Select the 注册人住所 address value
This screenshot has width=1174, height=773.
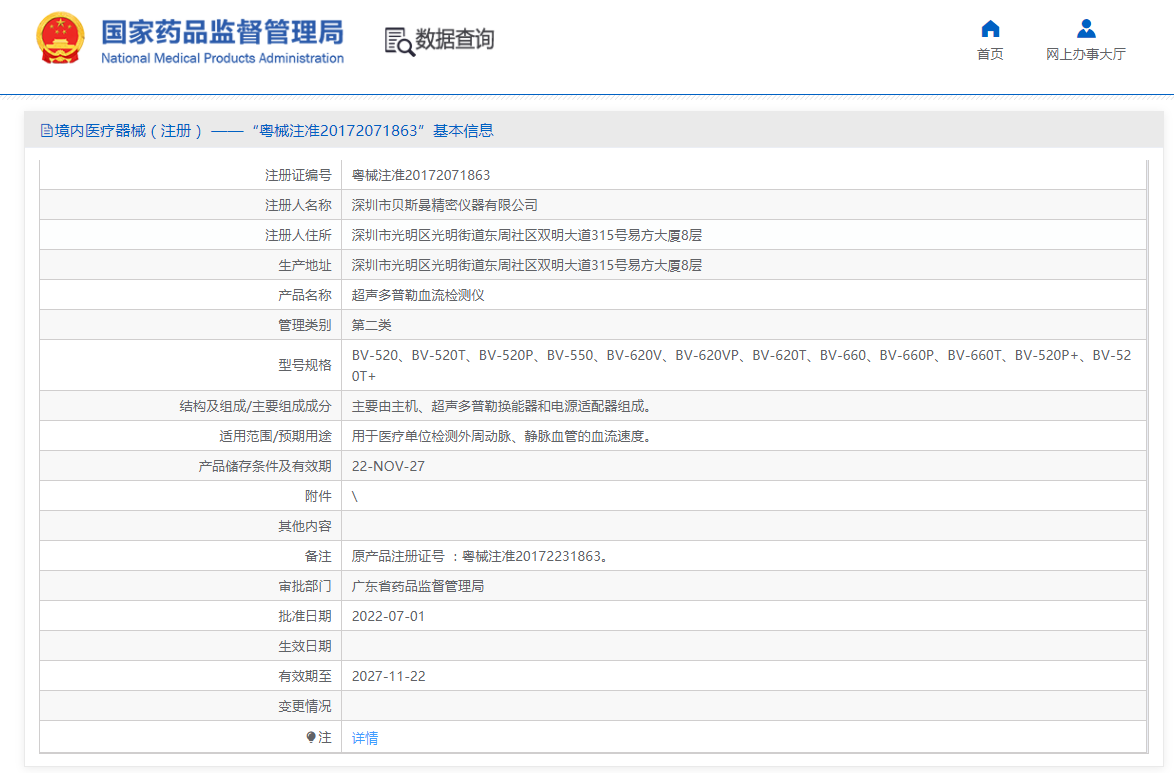pos(526,234)
